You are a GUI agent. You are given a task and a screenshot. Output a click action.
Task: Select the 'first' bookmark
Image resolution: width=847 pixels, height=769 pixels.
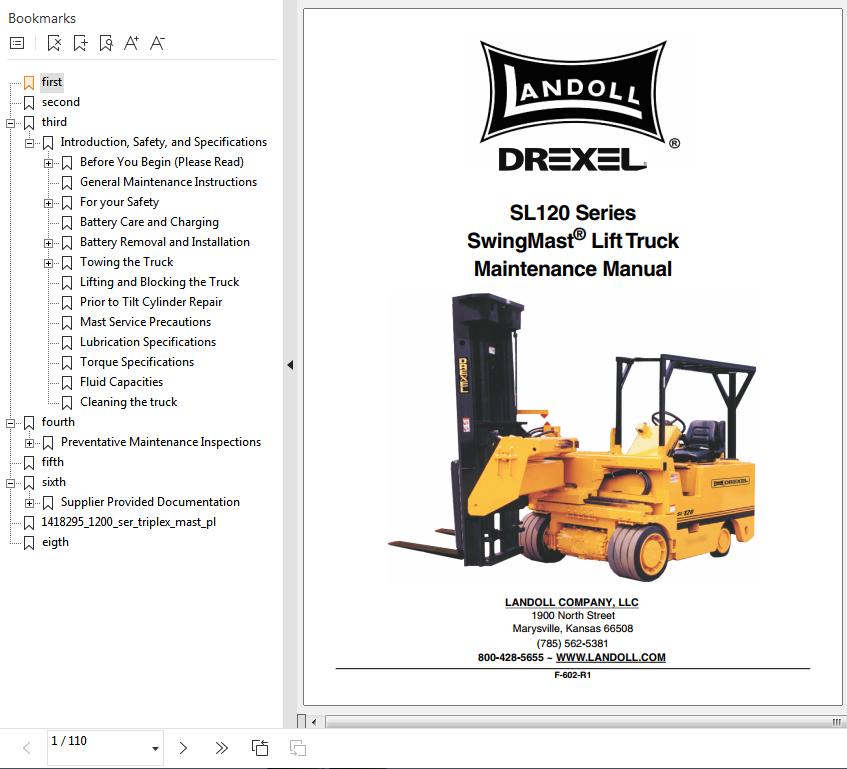tap(52, 82)
